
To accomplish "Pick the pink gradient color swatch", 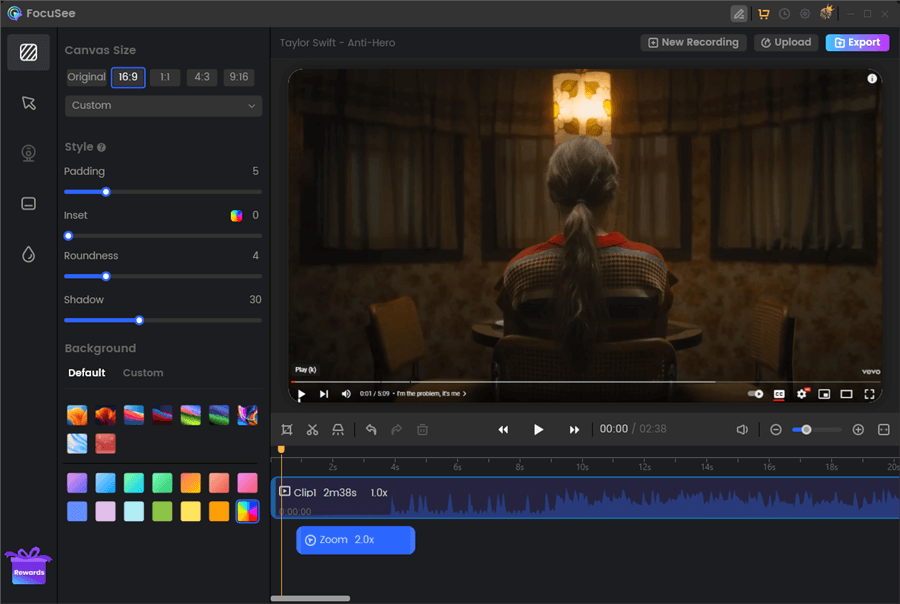I will point(247,483).
